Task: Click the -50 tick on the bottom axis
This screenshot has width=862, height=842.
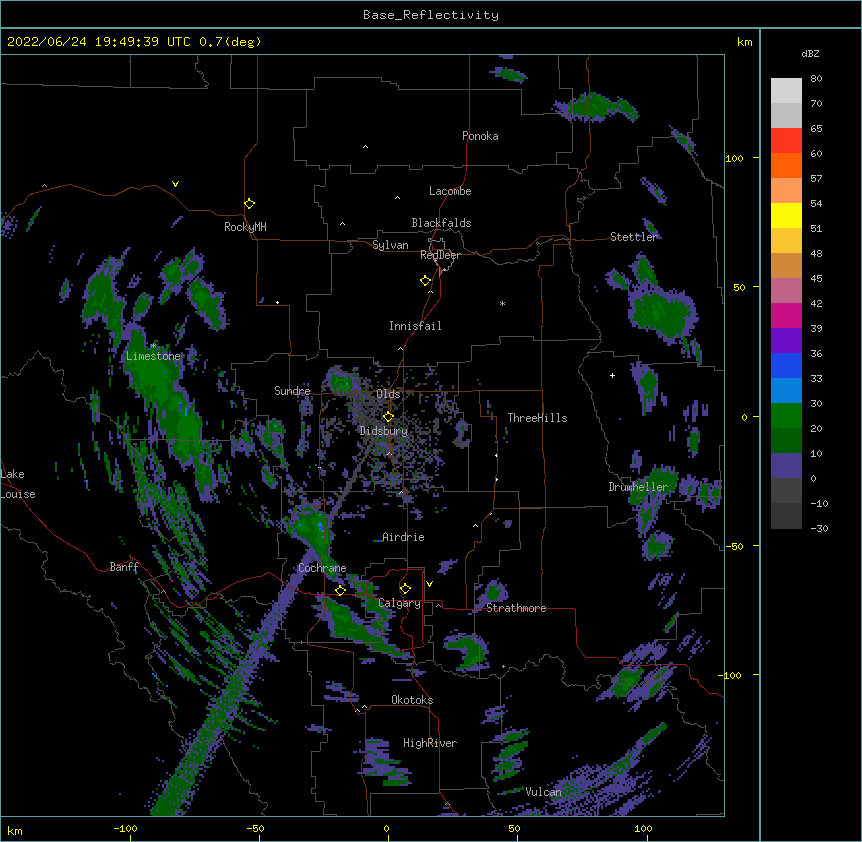Action: tap(255, 828)
